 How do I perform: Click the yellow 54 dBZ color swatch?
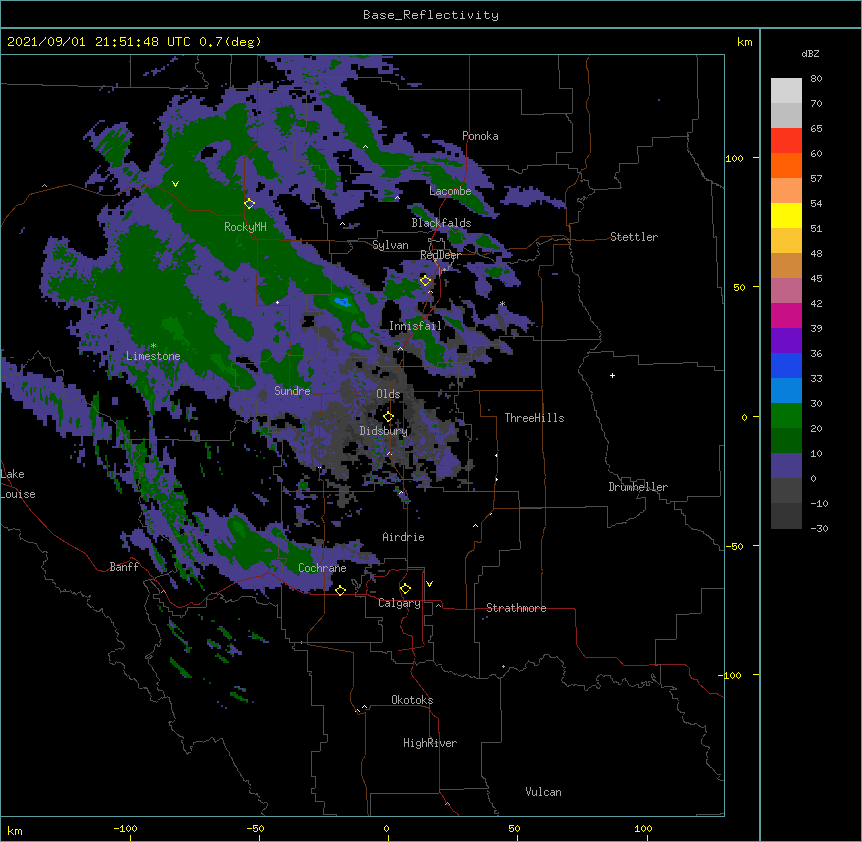[x=786, y=215]
